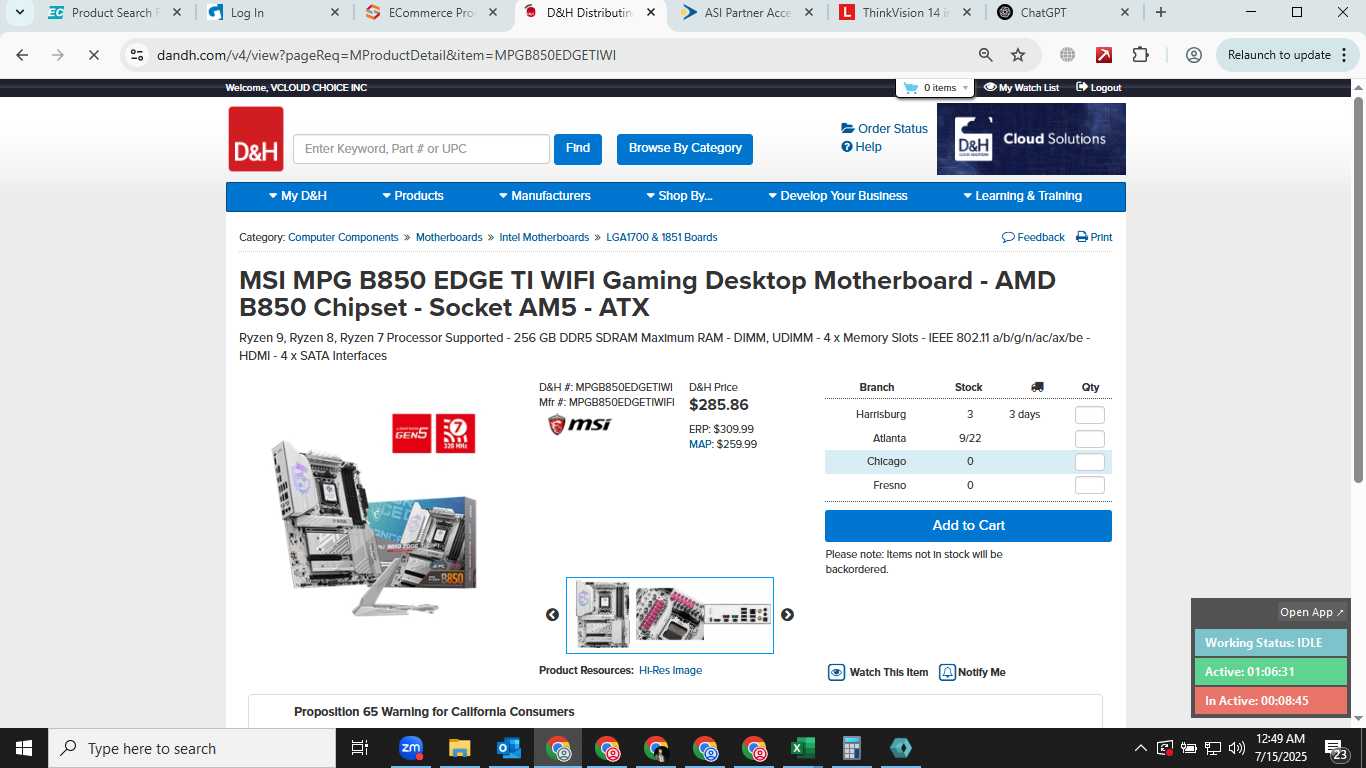Open Chrome extensions puzzle icon
This screenshot has height=768, width=1366.
click(1140, 55)
